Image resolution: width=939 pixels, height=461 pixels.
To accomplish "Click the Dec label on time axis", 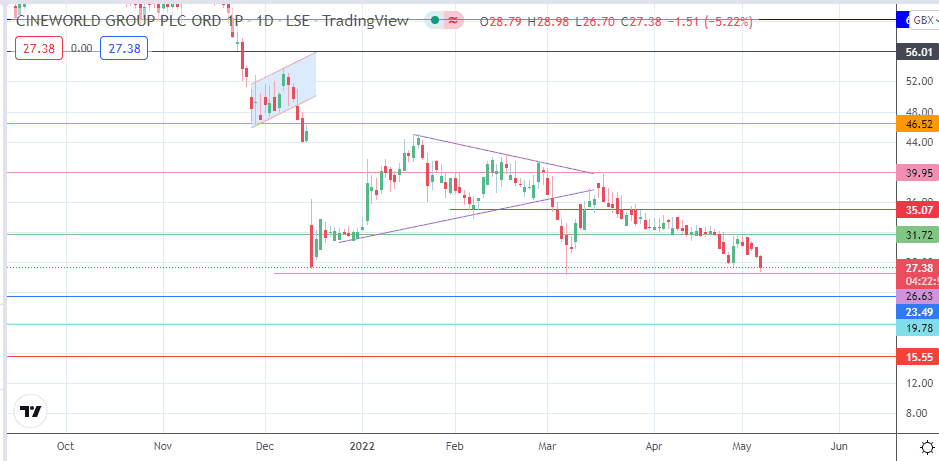I will [x=265, y=446].
